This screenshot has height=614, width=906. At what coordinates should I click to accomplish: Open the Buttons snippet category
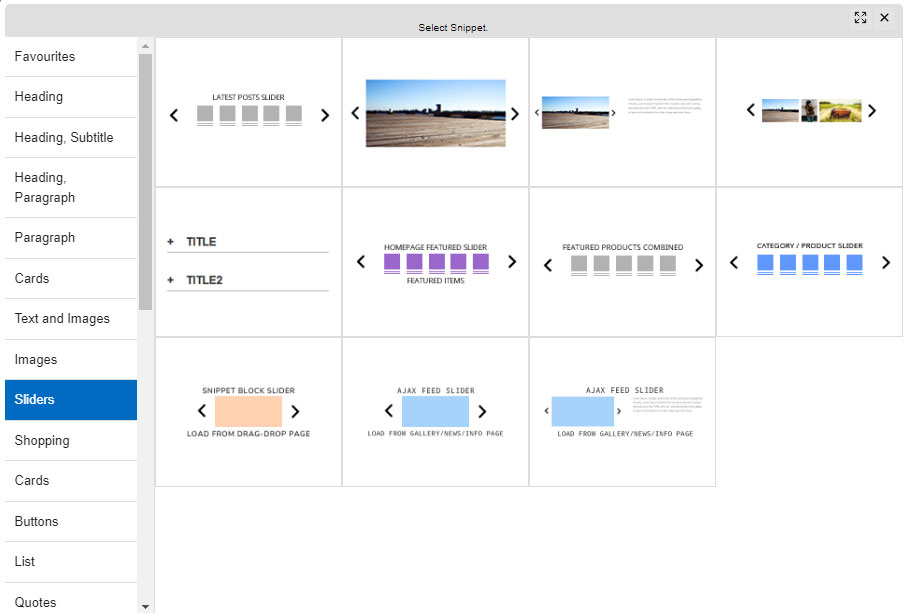71,522
